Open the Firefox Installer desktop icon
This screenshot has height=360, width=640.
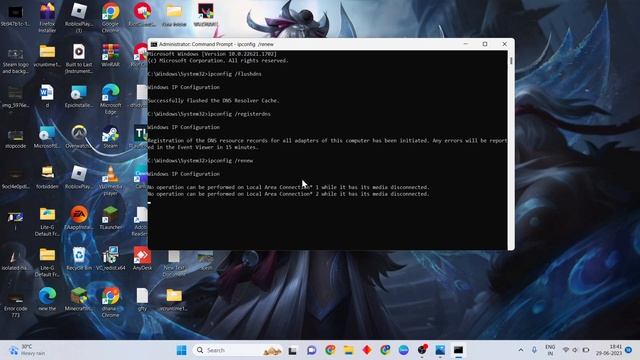tap(47, 18)
